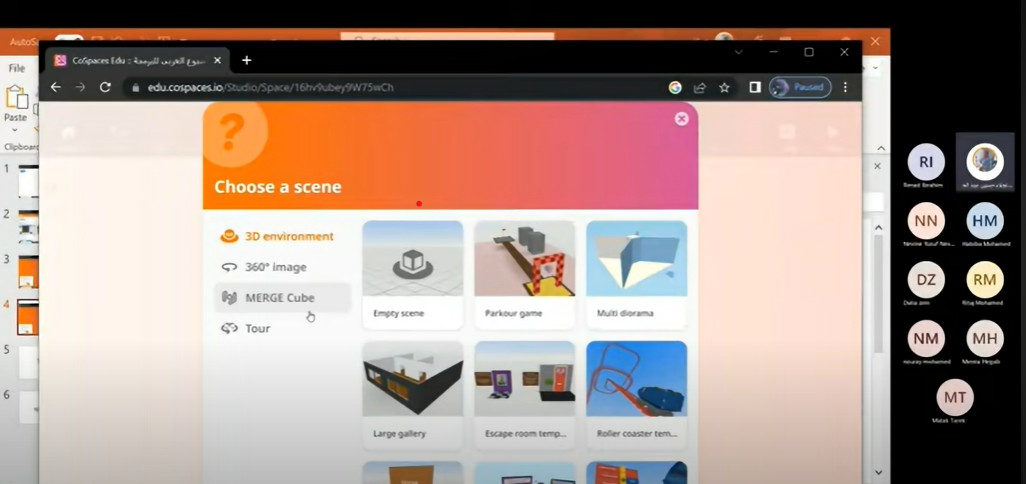Image resolution: width=1026 pixels, height=484 pixels.
Task: Select slide 1 thumbnail in PowerPoint
Action: point(27,181)
